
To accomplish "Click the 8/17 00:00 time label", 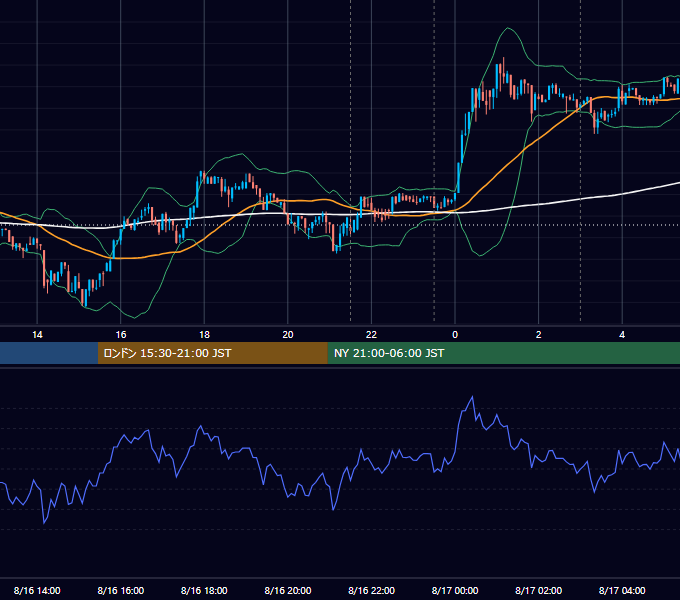I will 455,590.
